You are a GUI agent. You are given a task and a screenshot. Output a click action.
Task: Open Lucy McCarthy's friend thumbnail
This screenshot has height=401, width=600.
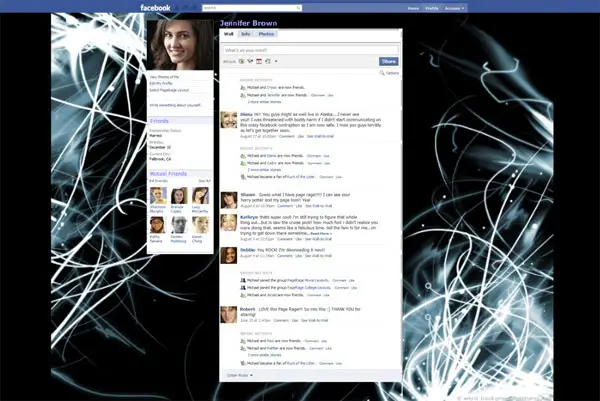(x=201, y=196)
